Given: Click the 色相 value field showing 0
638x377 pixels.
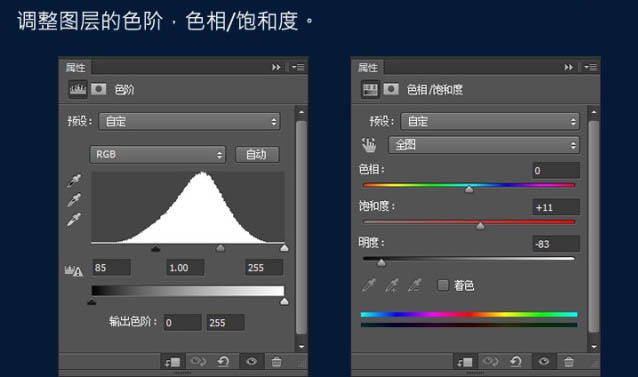Looking at the screenshot, I should (x=556, y=170).
